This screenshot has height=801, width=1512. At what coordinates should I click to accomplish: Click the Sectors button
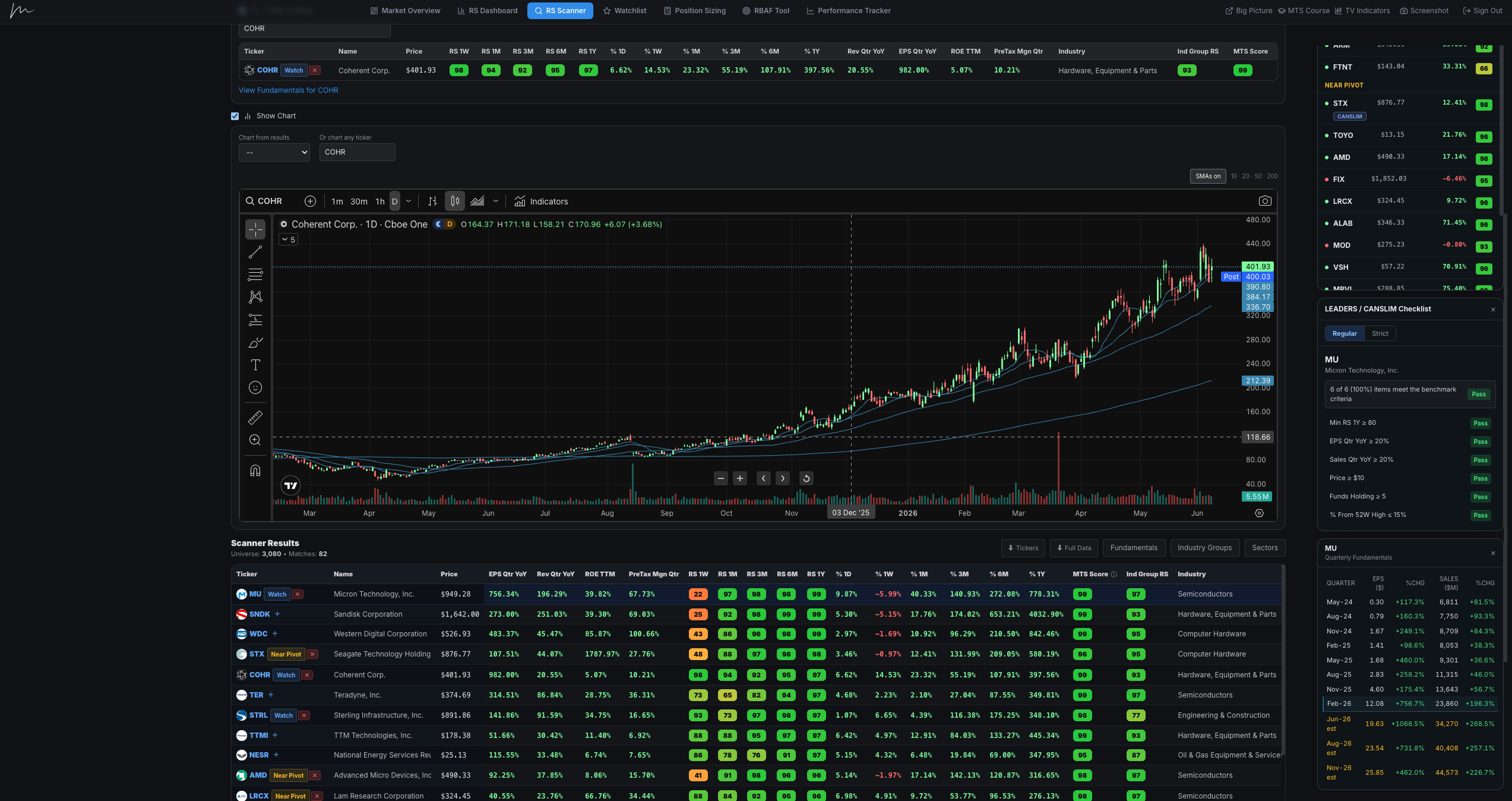pos(1265,548)
